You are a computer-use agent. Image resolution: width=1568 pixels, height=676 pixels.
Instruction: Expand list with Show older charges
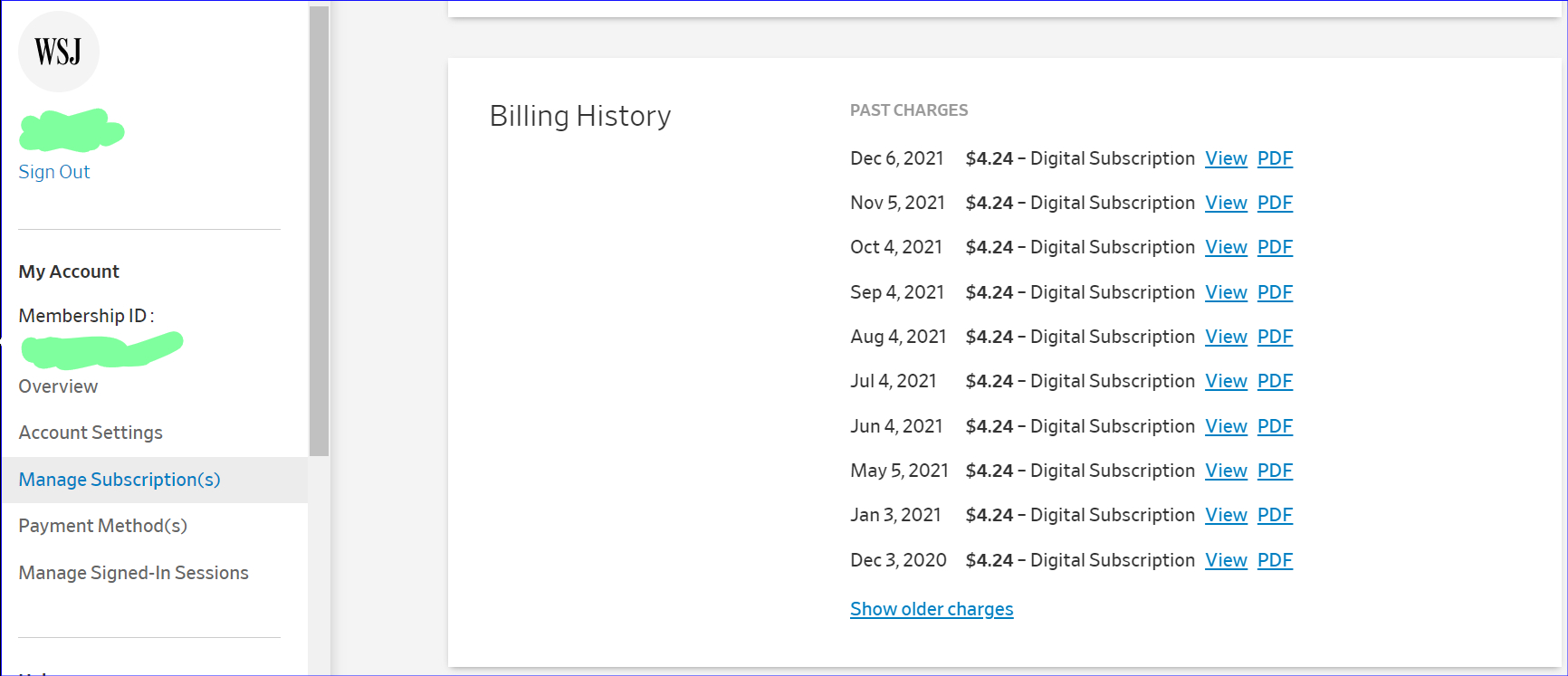click(x=932, y=609)
